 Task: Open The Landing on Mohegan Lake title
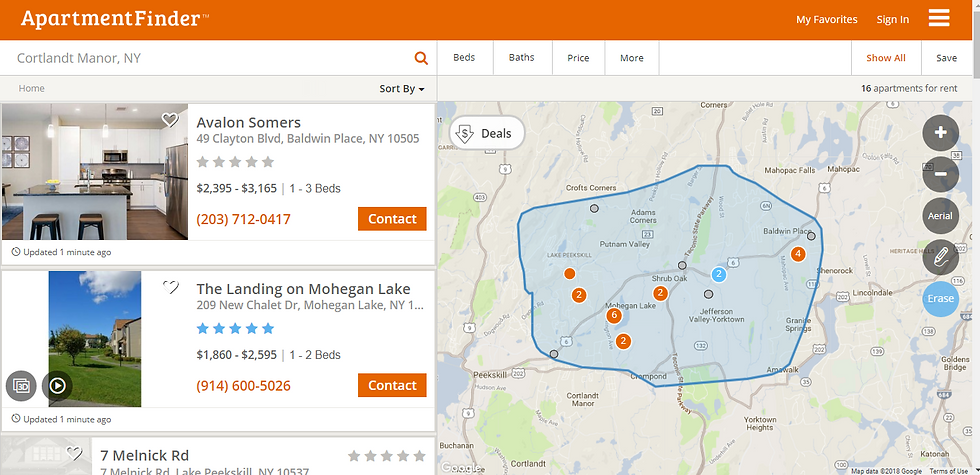tap(303, 289)
